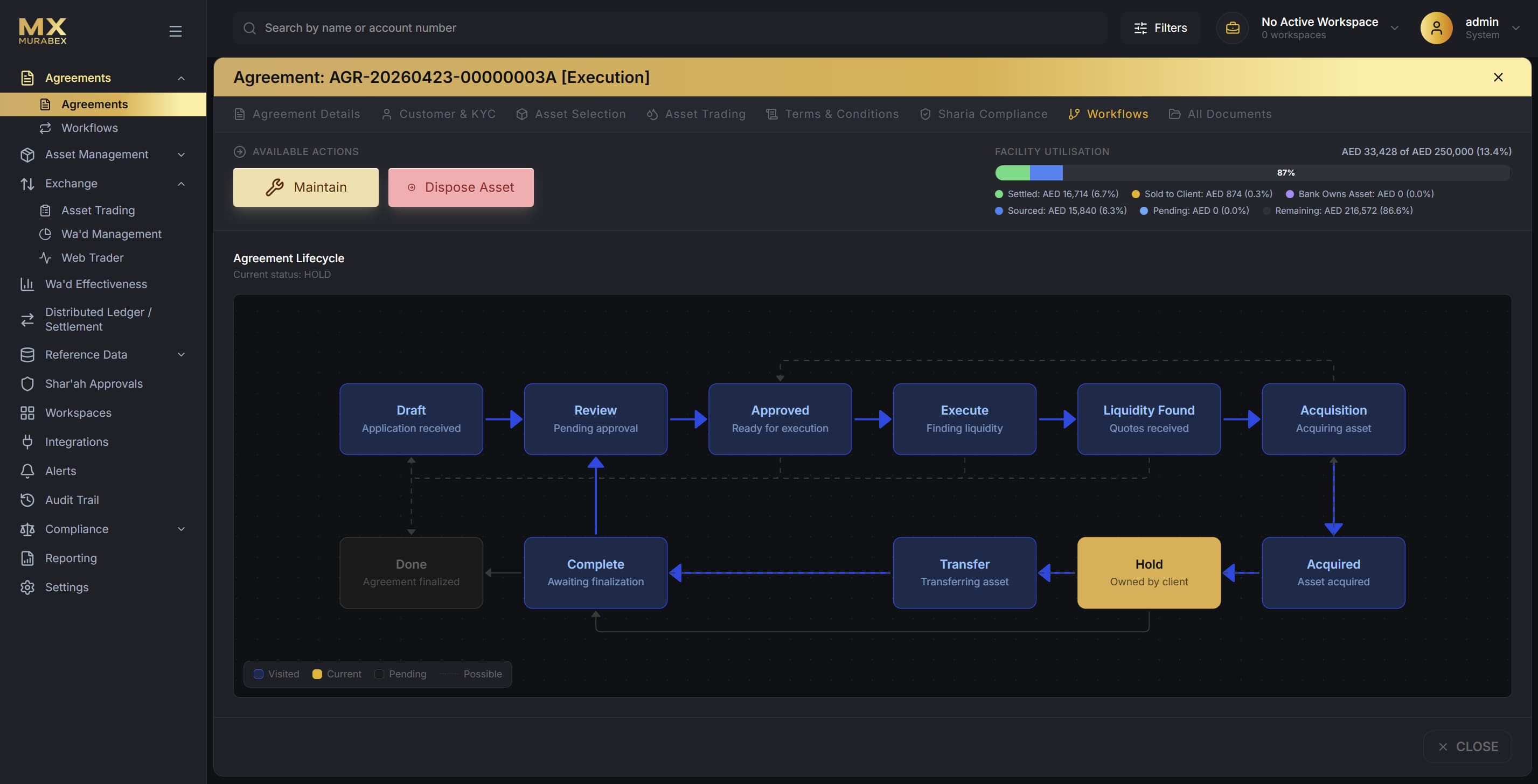Viewport: 1538px width, 784px height.
Task: Open the Filters button
Action: pyautogui.click(x=1160, y=28)
